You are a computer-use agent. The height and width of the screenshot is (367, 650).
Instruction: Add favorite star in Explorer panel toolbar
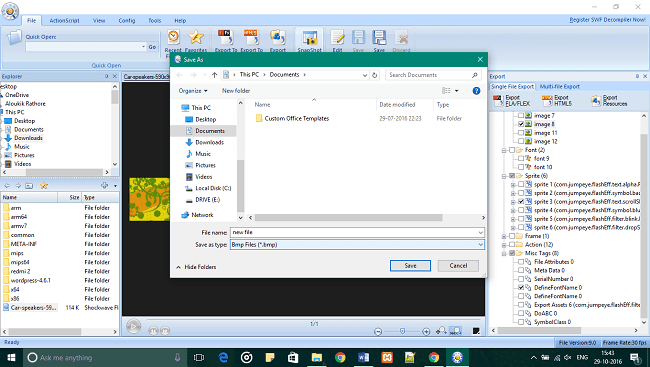44,185
